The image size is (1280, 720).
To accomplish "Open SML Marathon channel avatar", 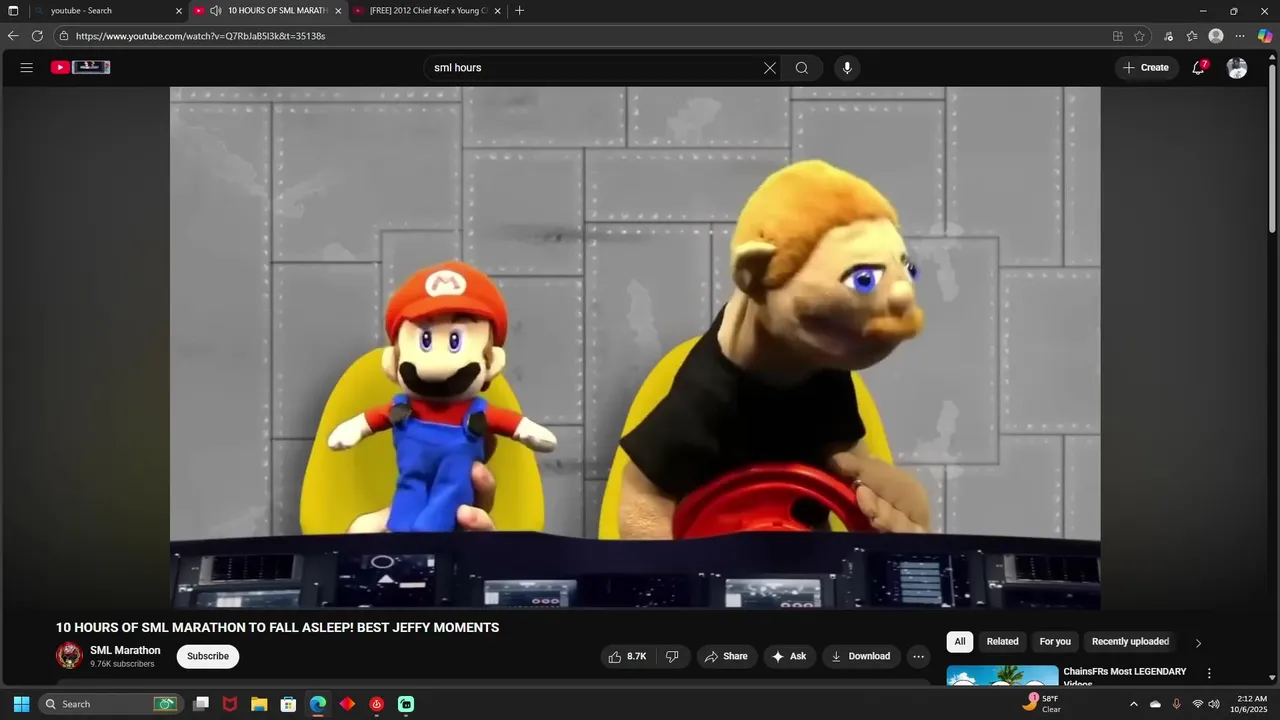I will (x=69, y=656).
